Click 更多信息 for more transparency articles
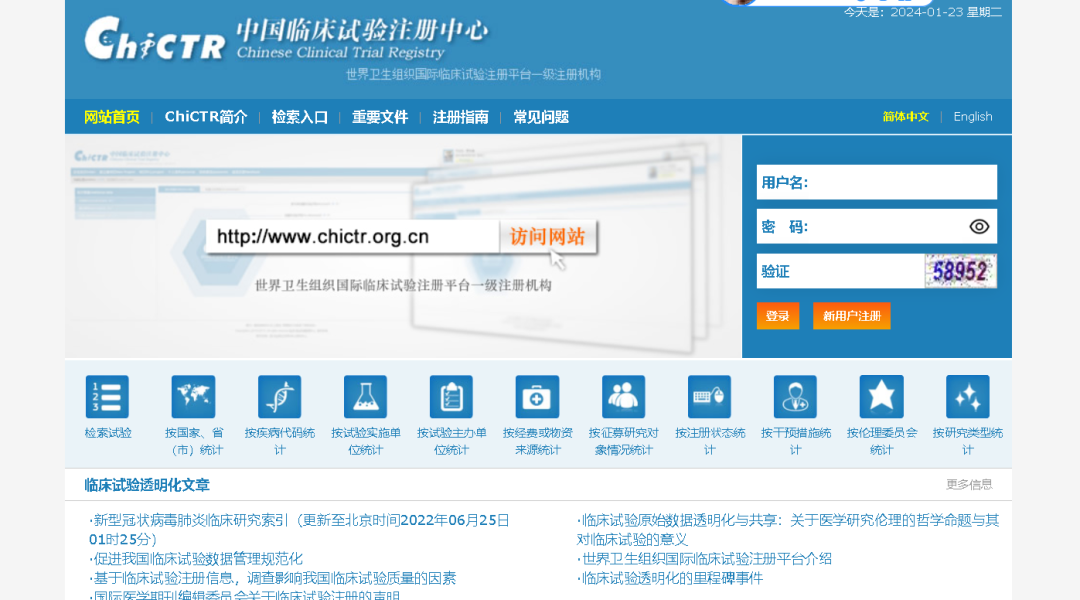The width and height of the screenshot is (1080, 600). coord(968,483)
